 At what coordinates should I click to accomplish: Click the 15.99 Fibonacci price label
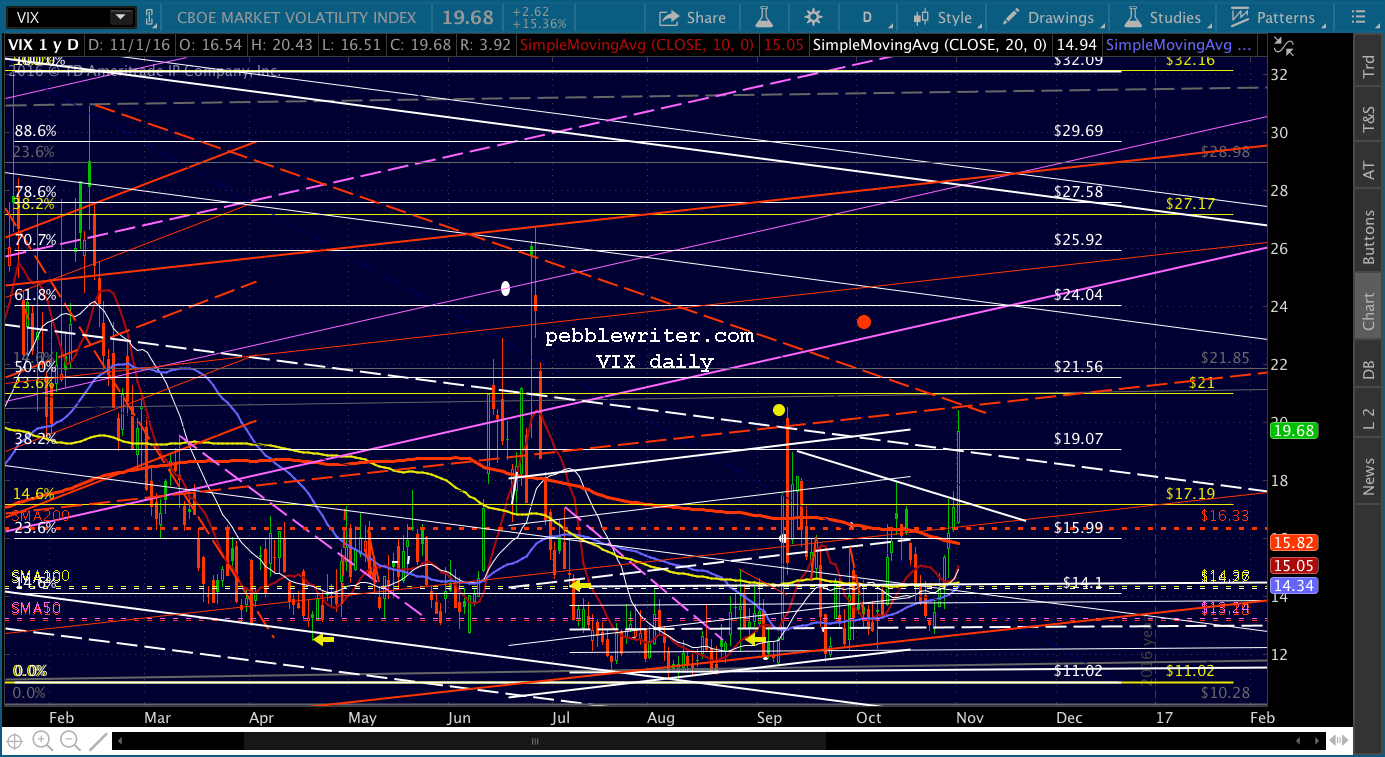1079,527
